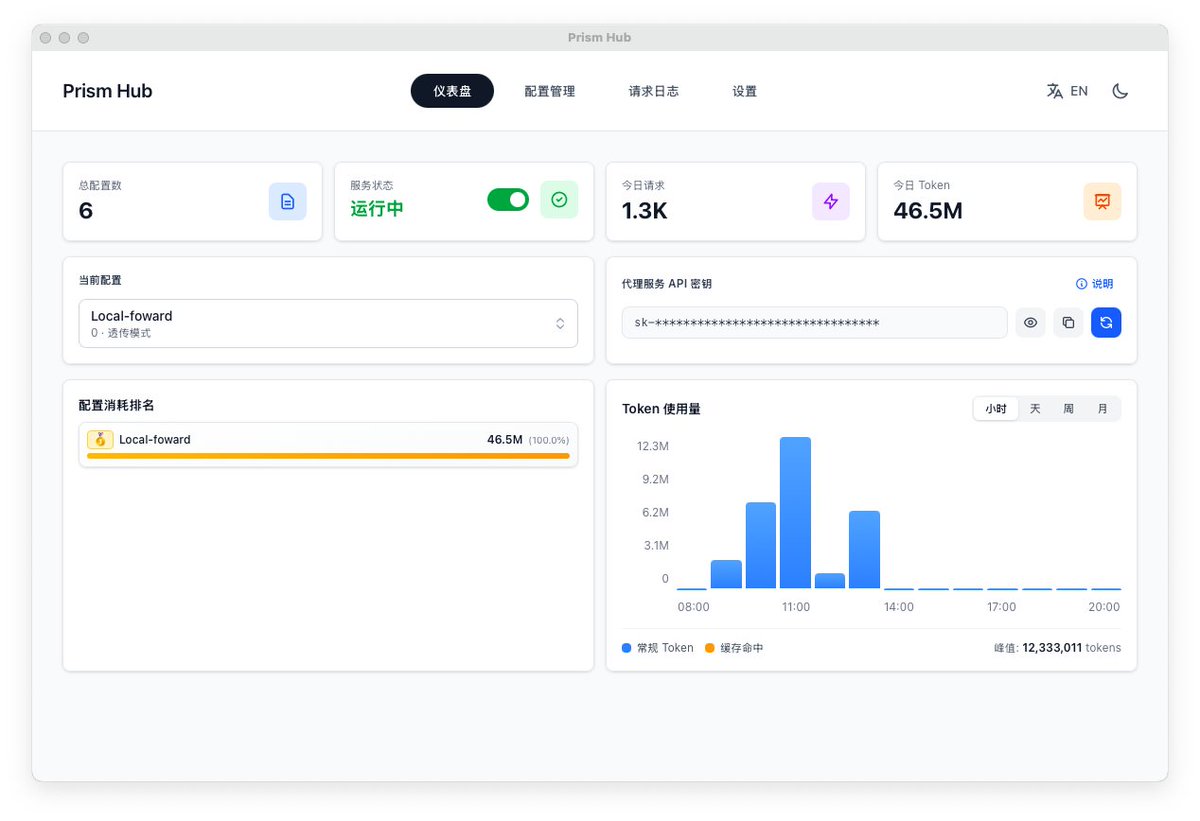Click the green check status icon
The height and width of the screenshot is (821, 1200).
click(559, 200)
